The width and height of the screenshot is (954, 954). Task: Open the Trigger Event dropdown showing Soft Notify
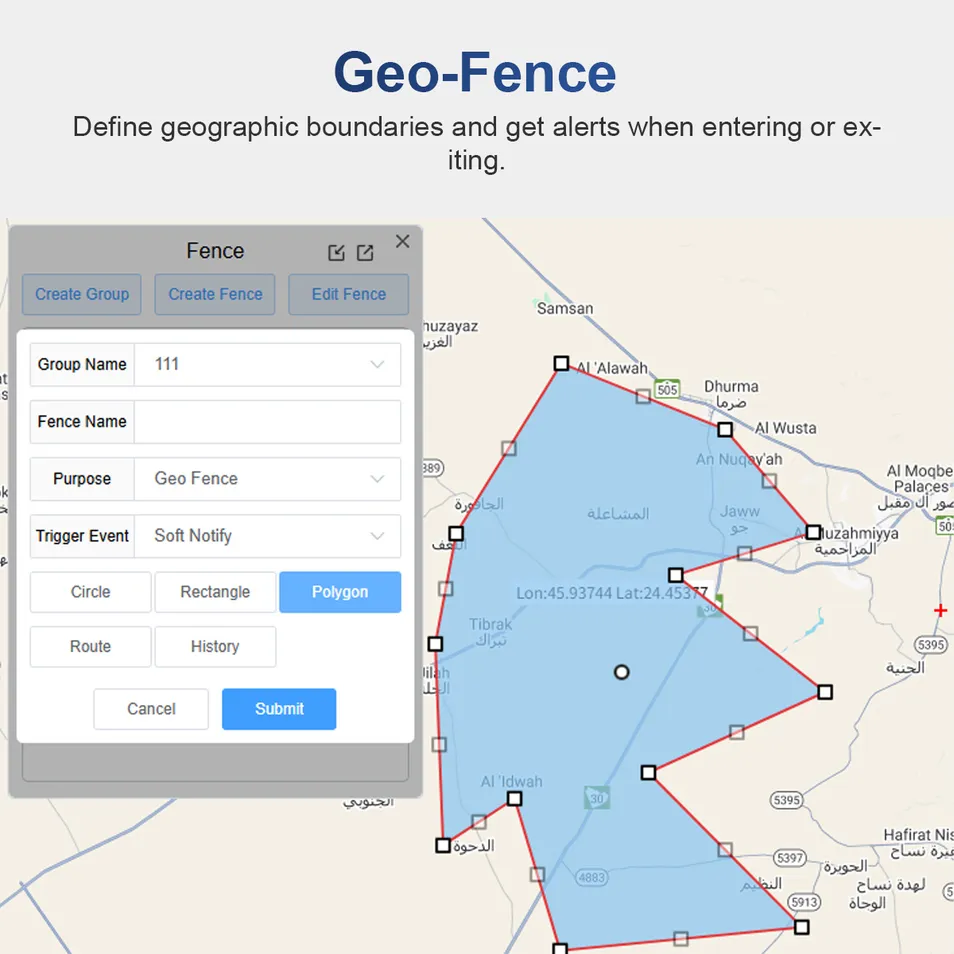pyautogui.click(x=267, y=536)
